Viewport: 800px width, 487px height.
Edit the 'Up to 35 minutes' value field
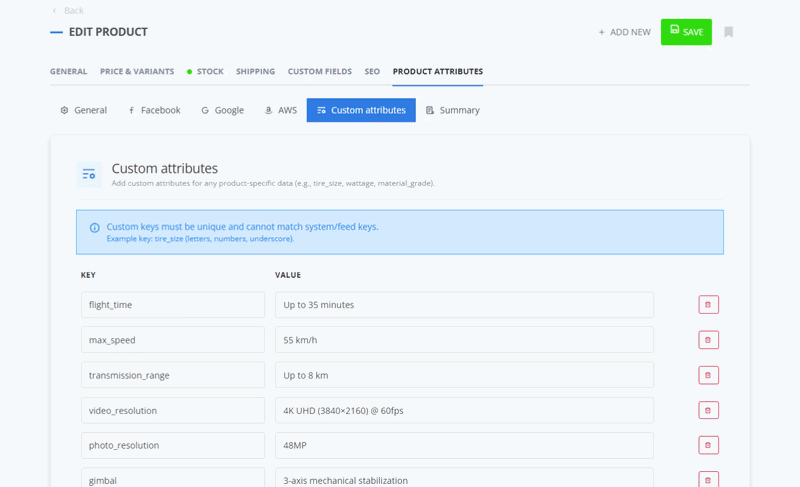point(464,305)
